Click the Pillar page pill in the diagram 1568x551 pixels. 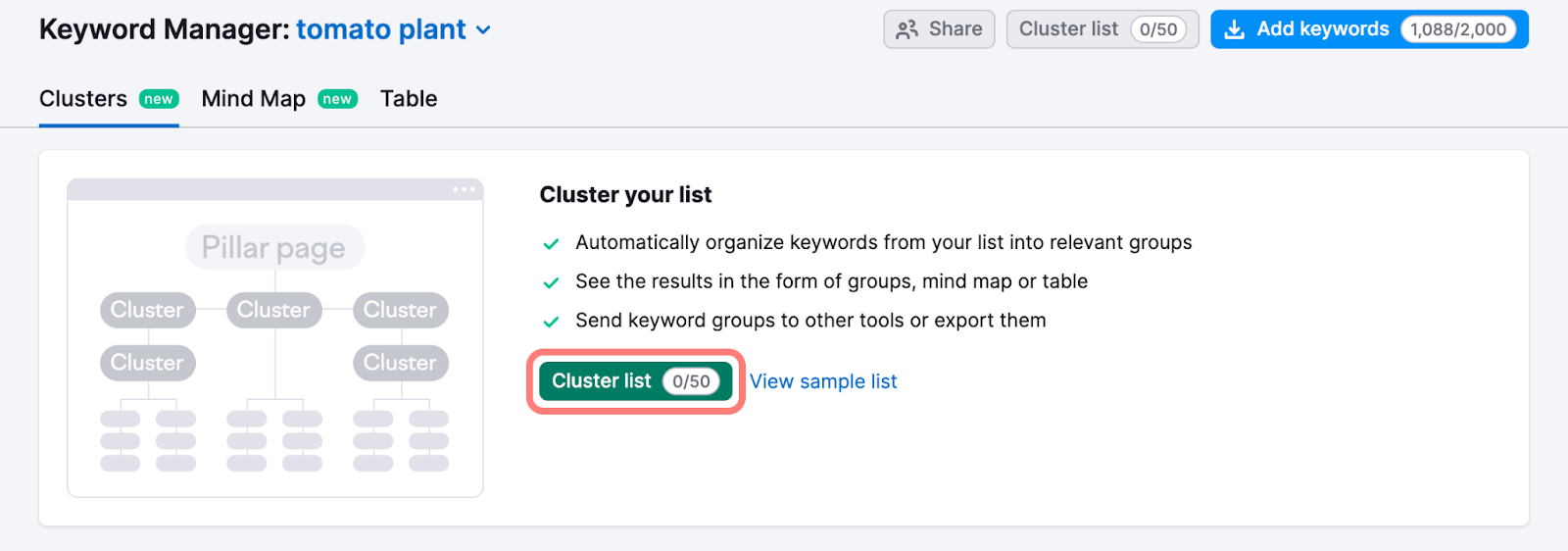[273, 247]
